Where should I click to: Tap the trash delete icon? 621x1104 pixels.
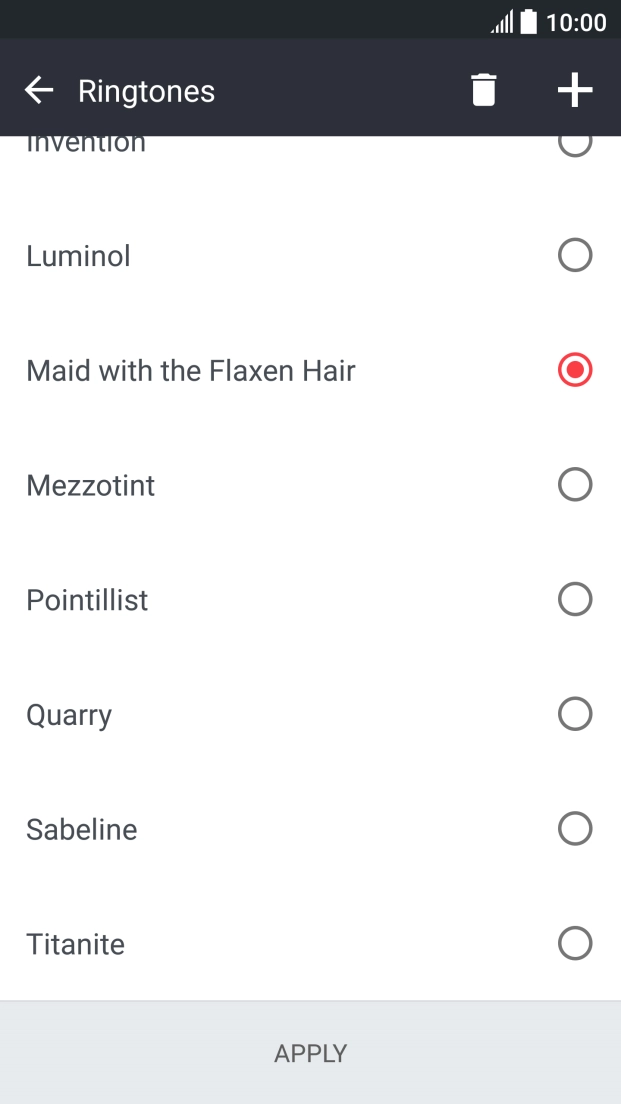483,90
